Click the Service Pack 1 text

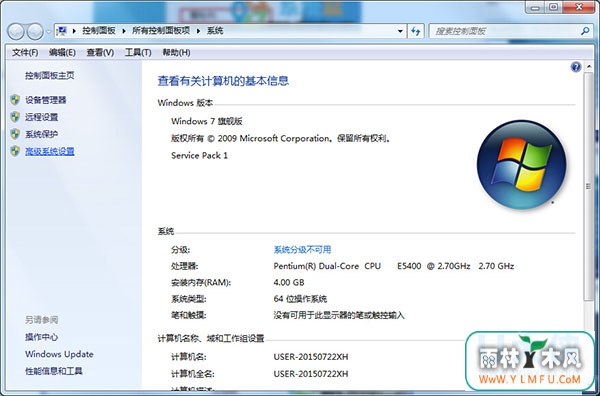point(199,155)
